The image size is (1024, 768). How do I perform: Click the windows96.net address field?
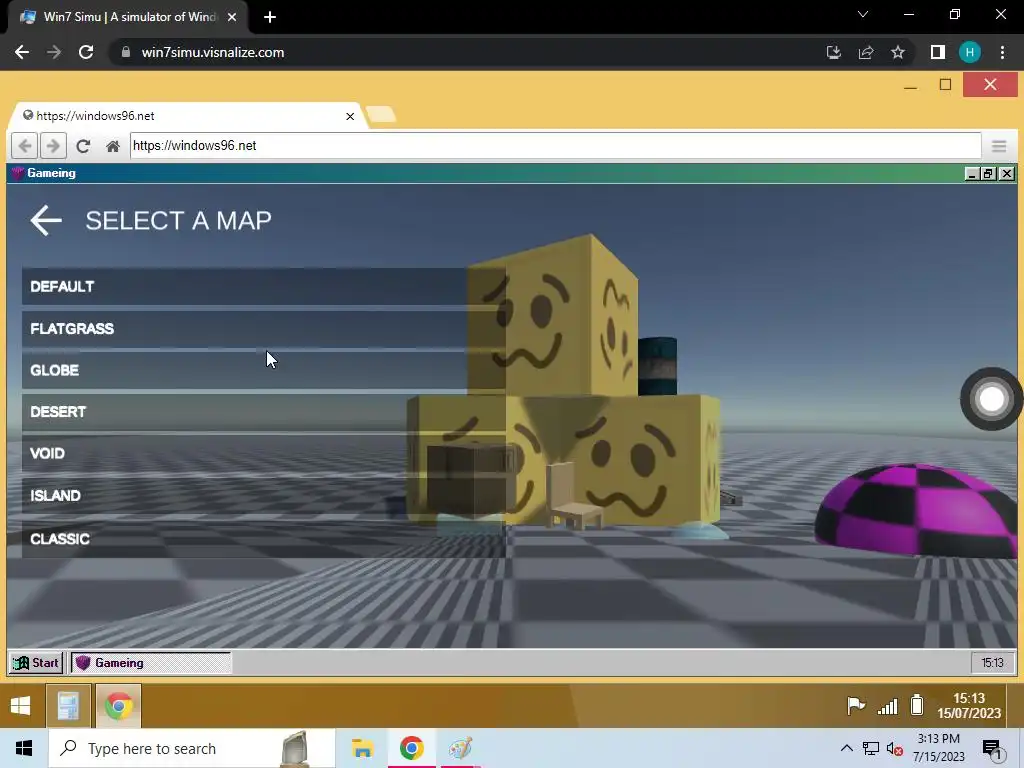tap(555, 145)
